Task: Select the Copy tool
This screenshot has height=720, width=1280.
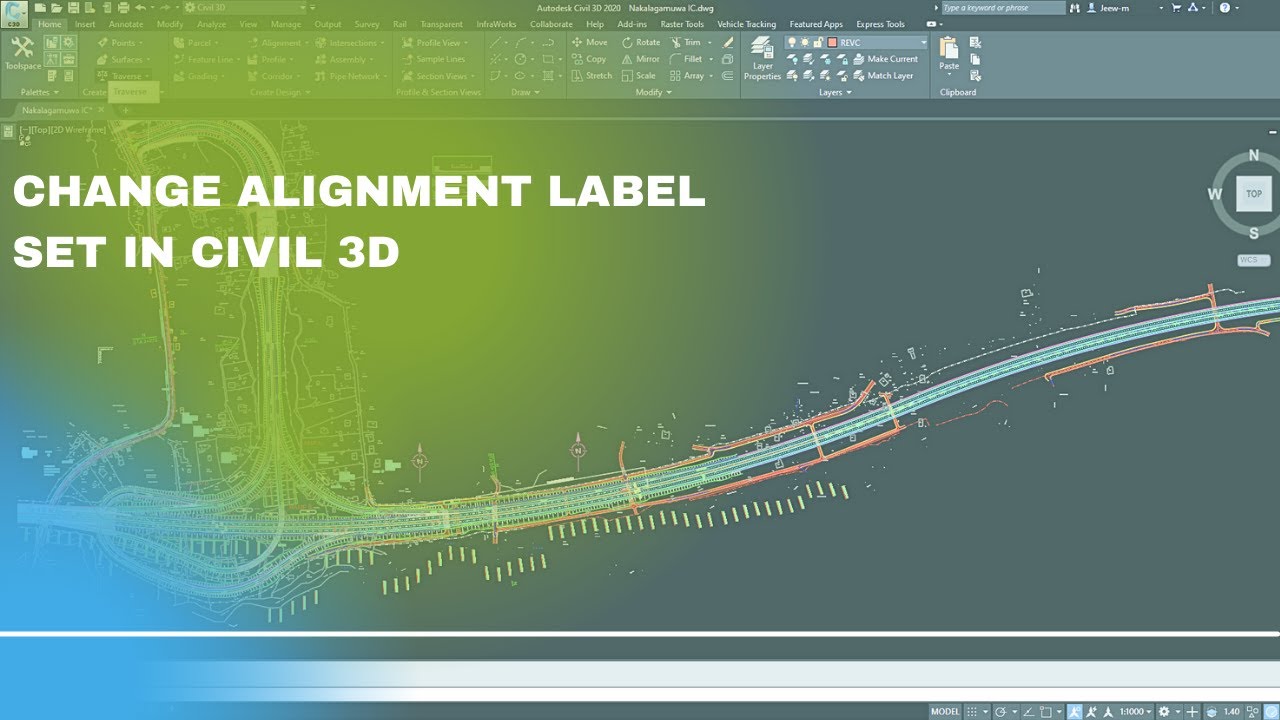Action: [589, 59]
